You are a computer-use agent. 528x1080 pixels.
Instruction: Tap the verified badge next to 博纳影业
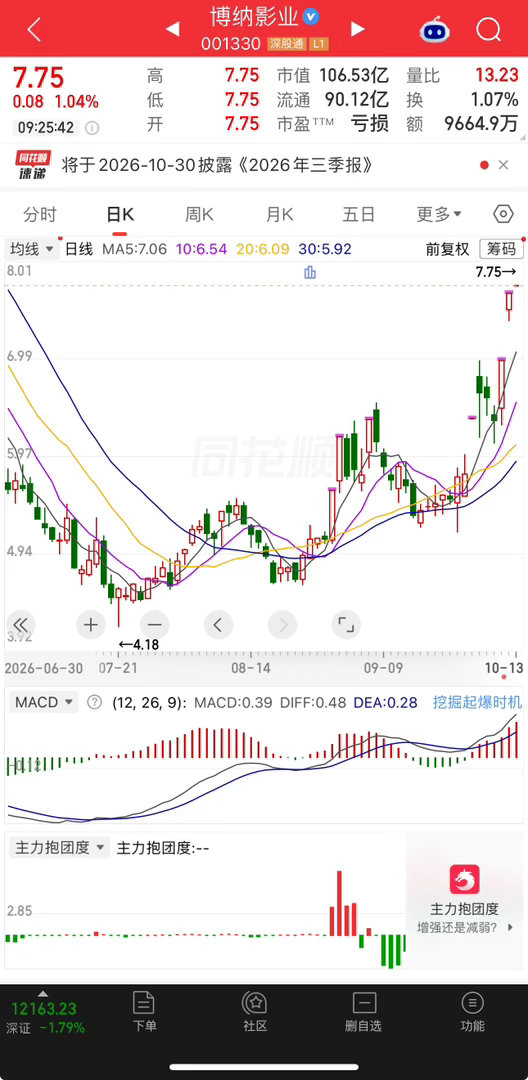(x=310, y=15)
